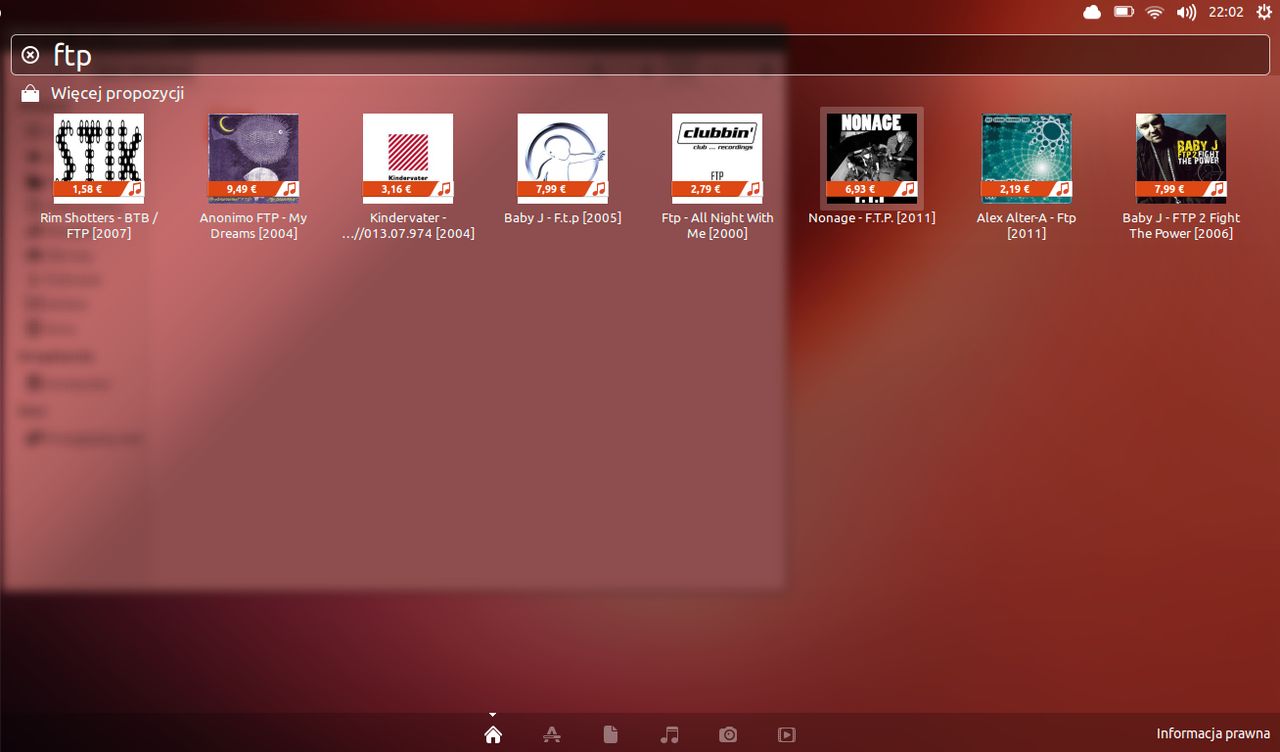Switch to the Files lens
This screenshot has width=1280, height=752.
tap(610, 735)
